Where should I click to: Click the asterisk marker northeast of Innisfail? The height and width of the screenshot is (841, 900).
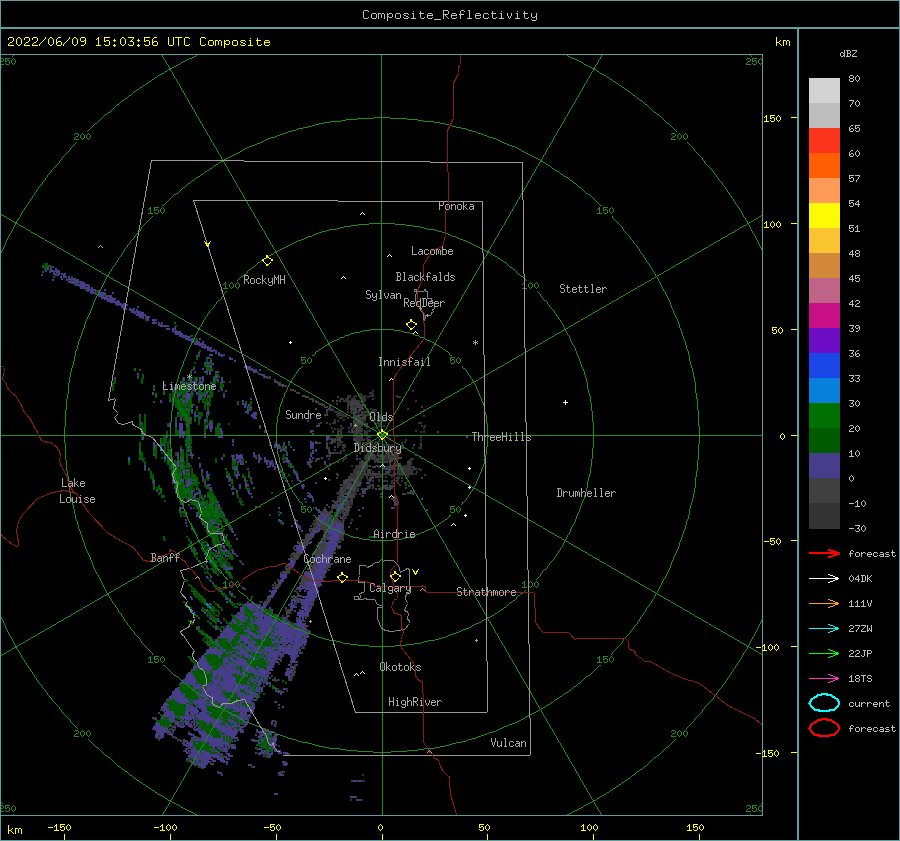(475, 343)
